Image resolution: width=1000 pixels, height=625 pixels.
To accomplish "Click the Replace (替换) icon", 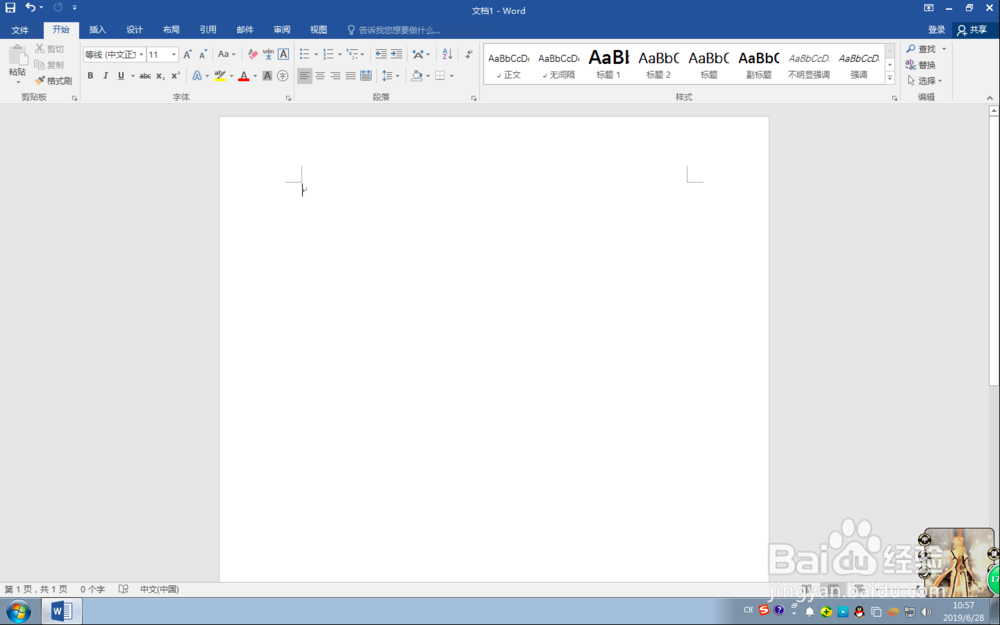I will (x=919, y=64).
